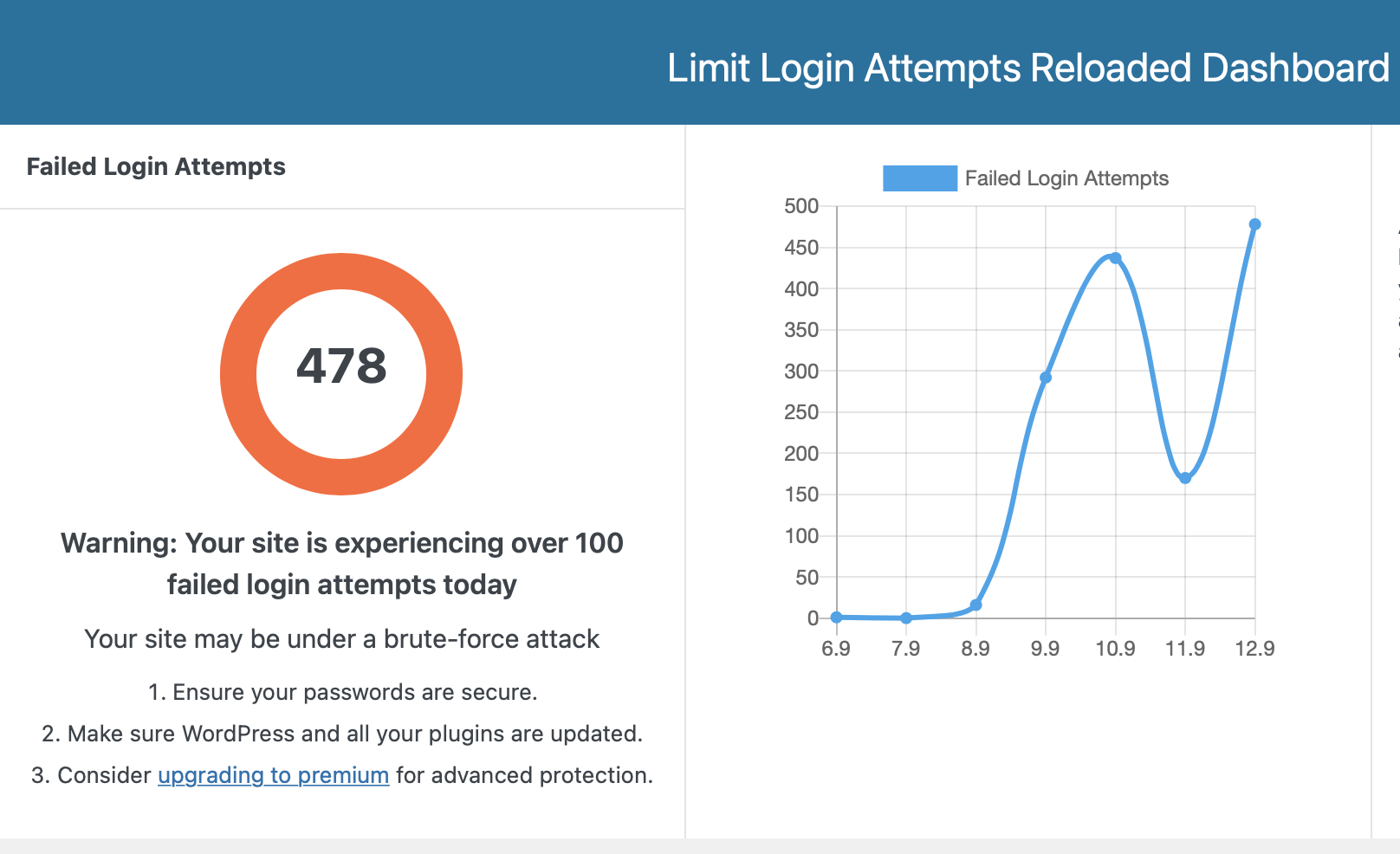Click the Failed Login Attempts panel heading
The image size is (1400, 854).
coord(156,166)
